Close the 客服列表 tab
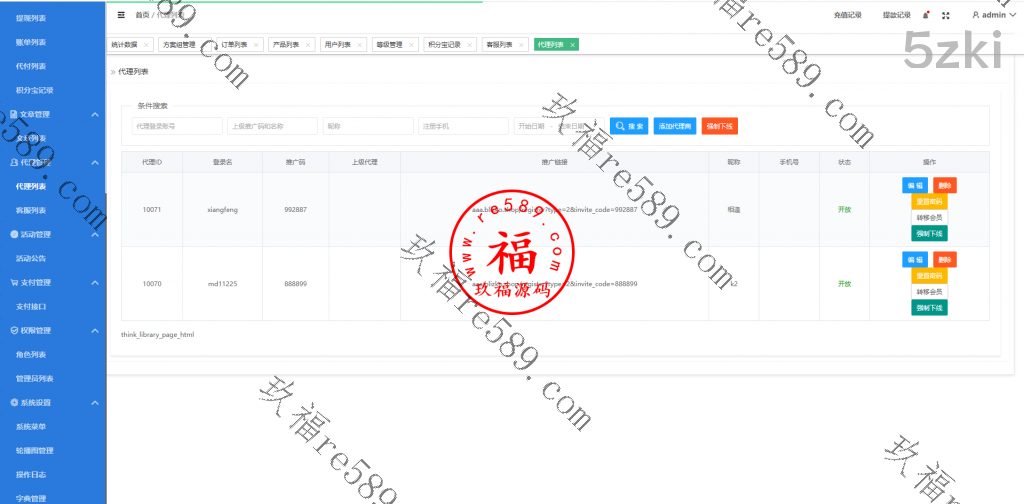The image size is (1024, 504). (521, 45)
